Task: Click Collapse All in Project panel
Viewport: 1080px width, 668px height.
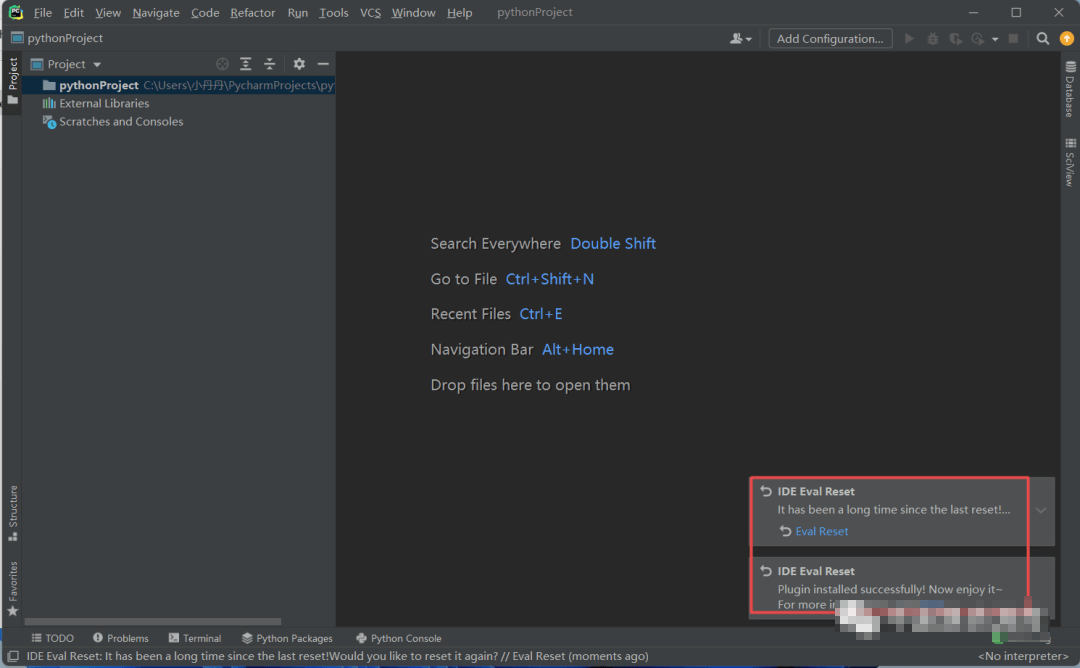Action: pos(269,64)
